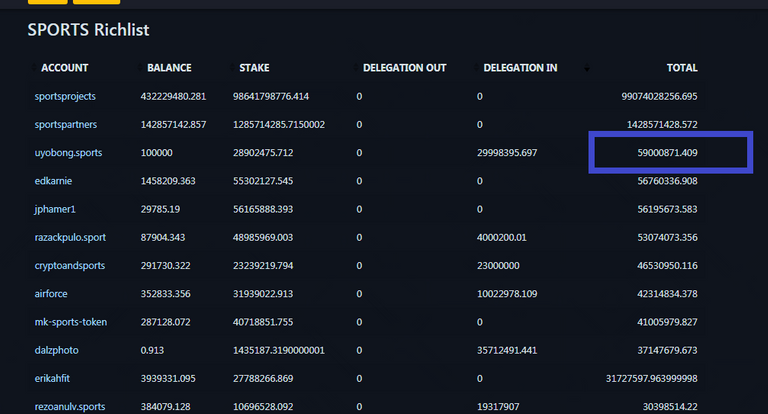Screen dimensions: 768x414
Task: Select jphamer1 balance 29785.19
Action: point(160,209)
